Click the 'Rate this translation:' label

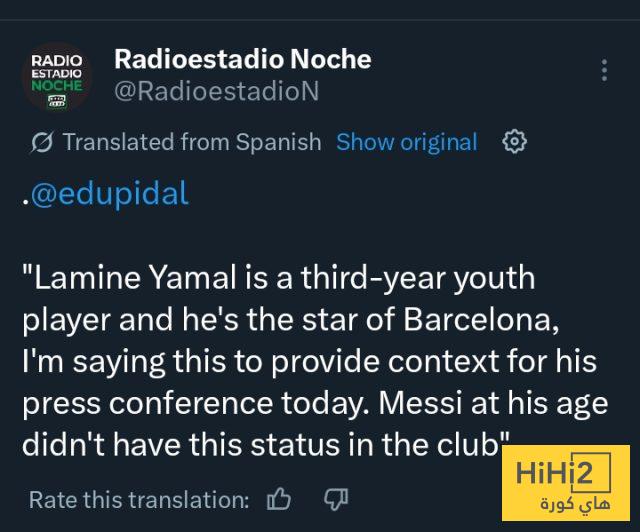pos(139,499)
